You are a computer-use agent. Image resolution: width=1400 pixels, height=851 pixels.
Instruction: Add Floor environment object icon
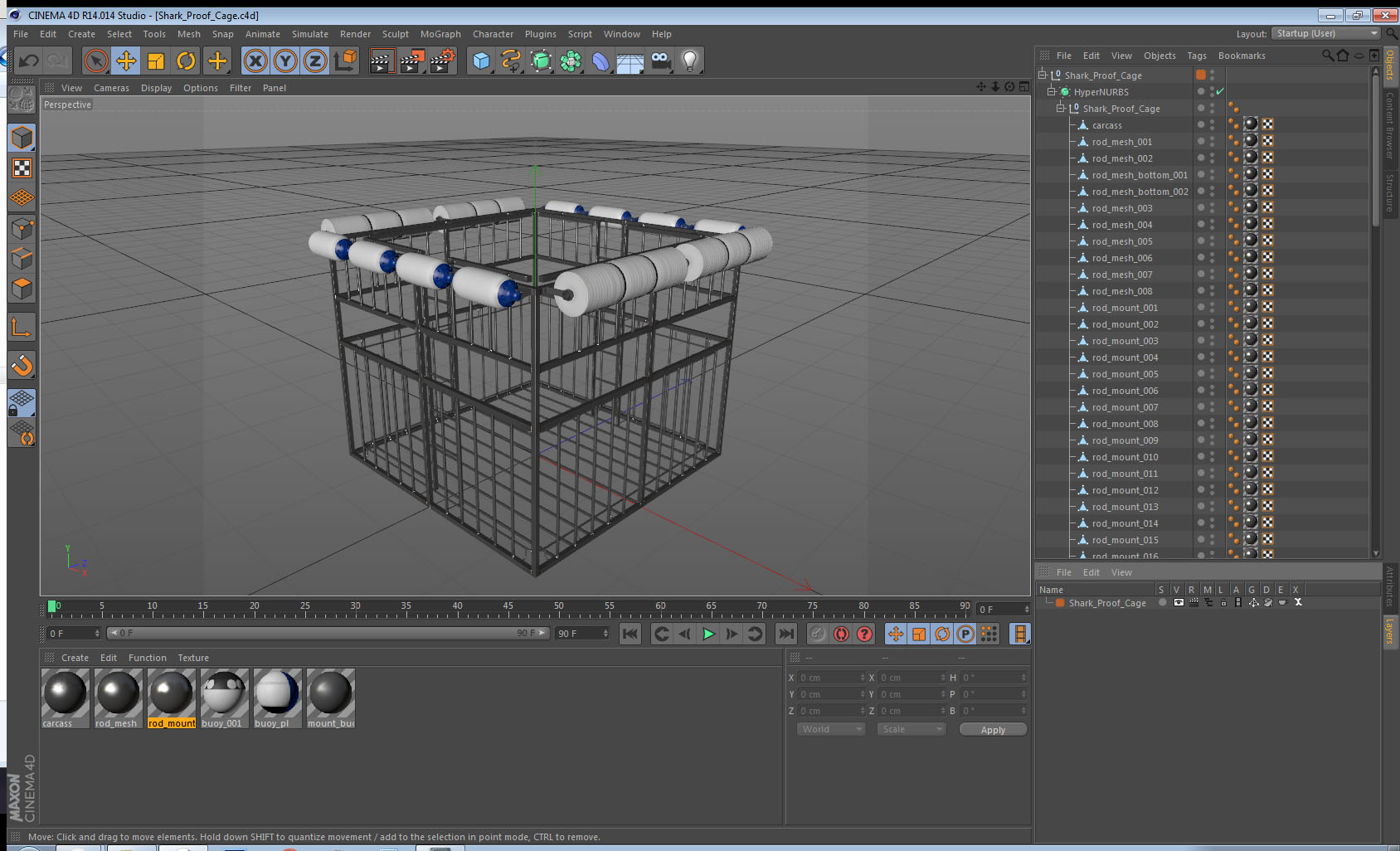630,61
